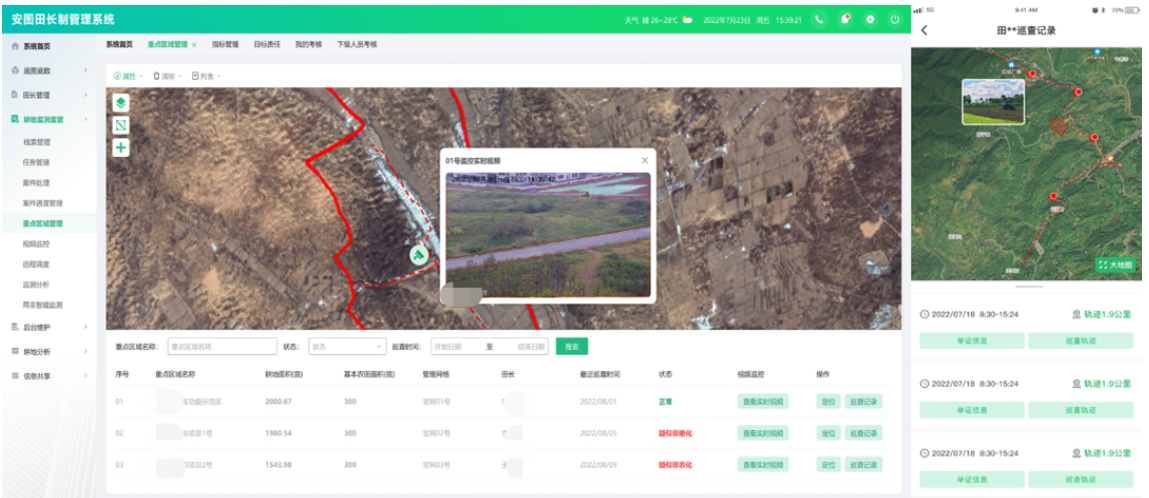Click the phone icon in the header
Image resolution: width=1149 pixels, height=498 pixels.
pyautogui.click(x=820, y=19)
